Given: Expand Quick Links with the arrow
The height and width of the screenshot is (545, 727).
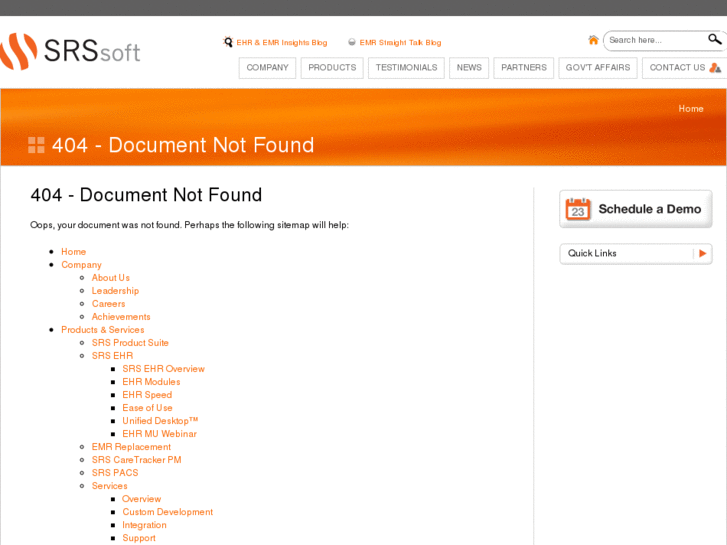Looking at the screenshot, I should click(702, 253).
